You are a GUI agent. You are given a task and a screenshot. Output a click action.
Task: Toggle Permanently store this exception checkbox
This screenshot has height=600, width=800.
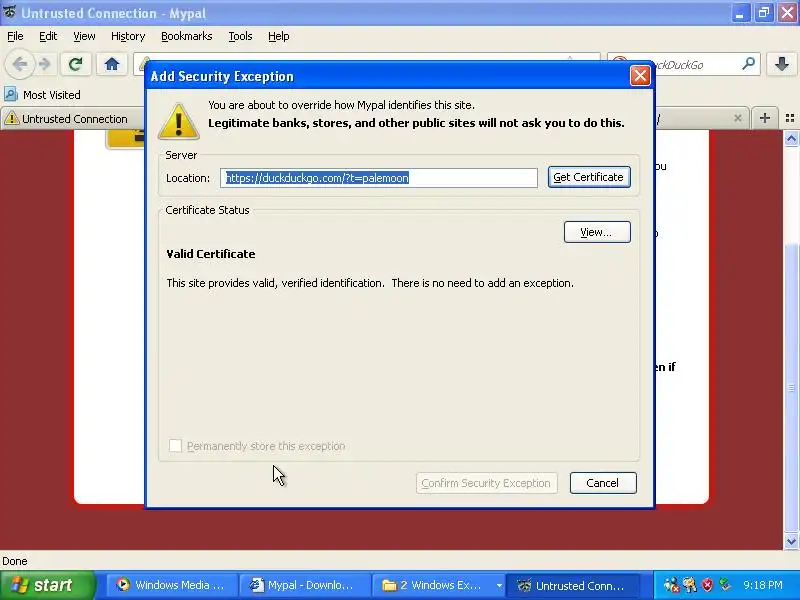pyautogui.click(x=175, y=446)
